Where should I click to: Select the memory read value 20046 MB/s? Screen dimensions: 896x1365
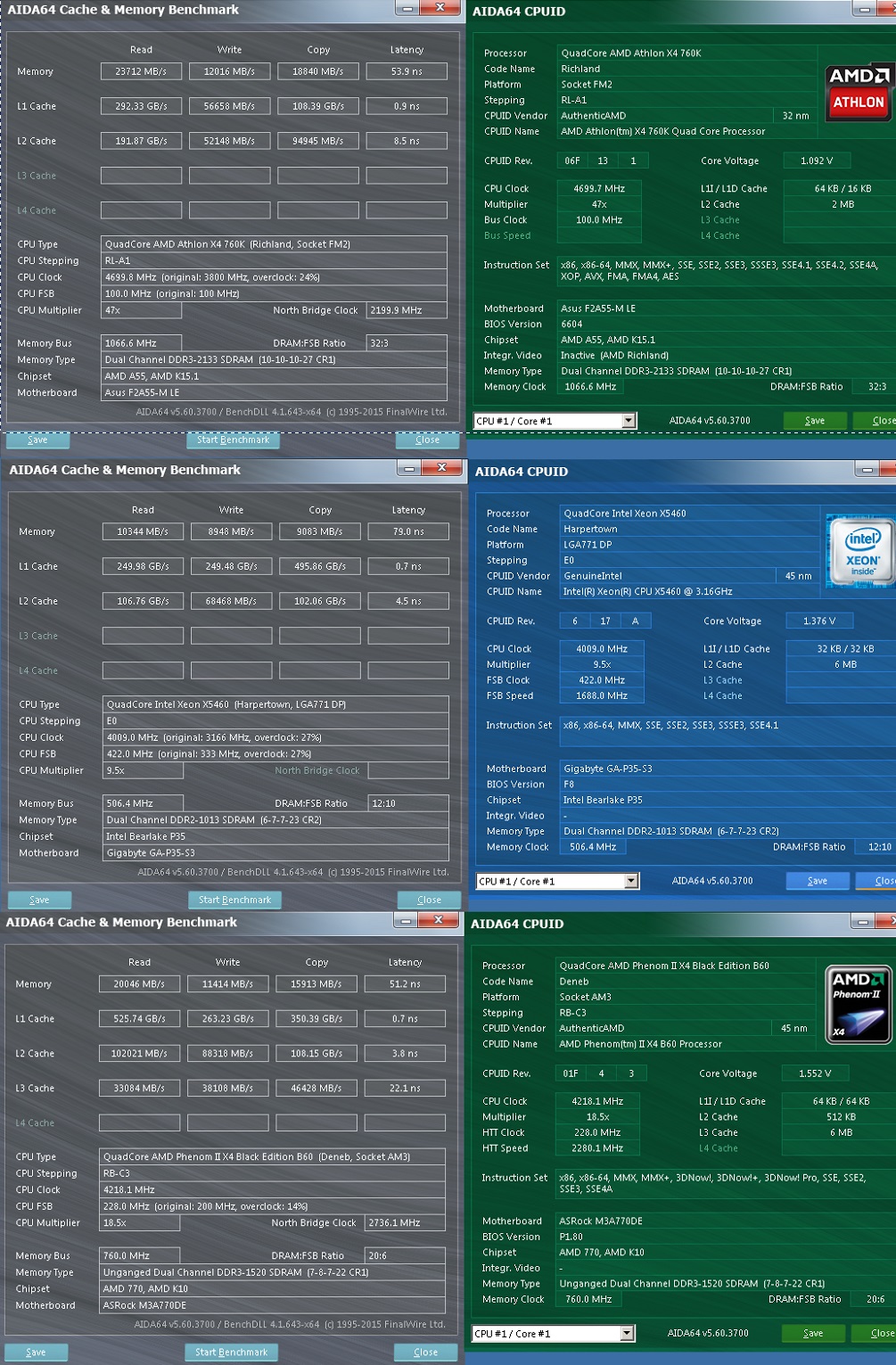click(x=139, y=984)
